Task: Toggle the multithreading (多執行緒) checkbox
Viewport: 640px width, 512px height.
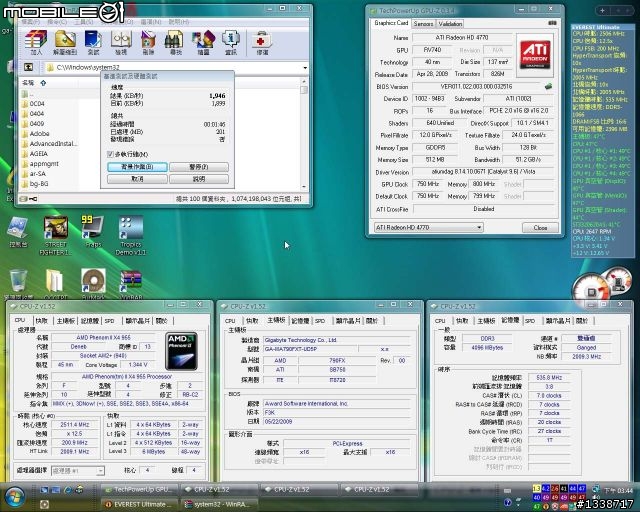Action: (x=110, y=154)
